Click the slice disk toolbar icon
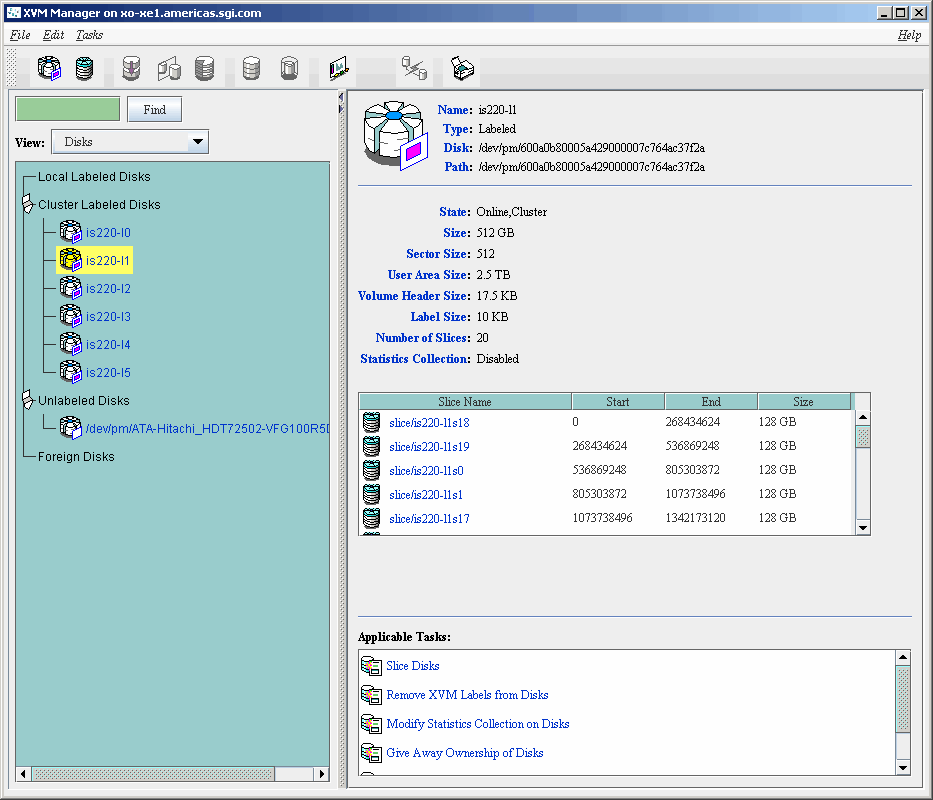933x800 pixels. (x=84, y=68)
